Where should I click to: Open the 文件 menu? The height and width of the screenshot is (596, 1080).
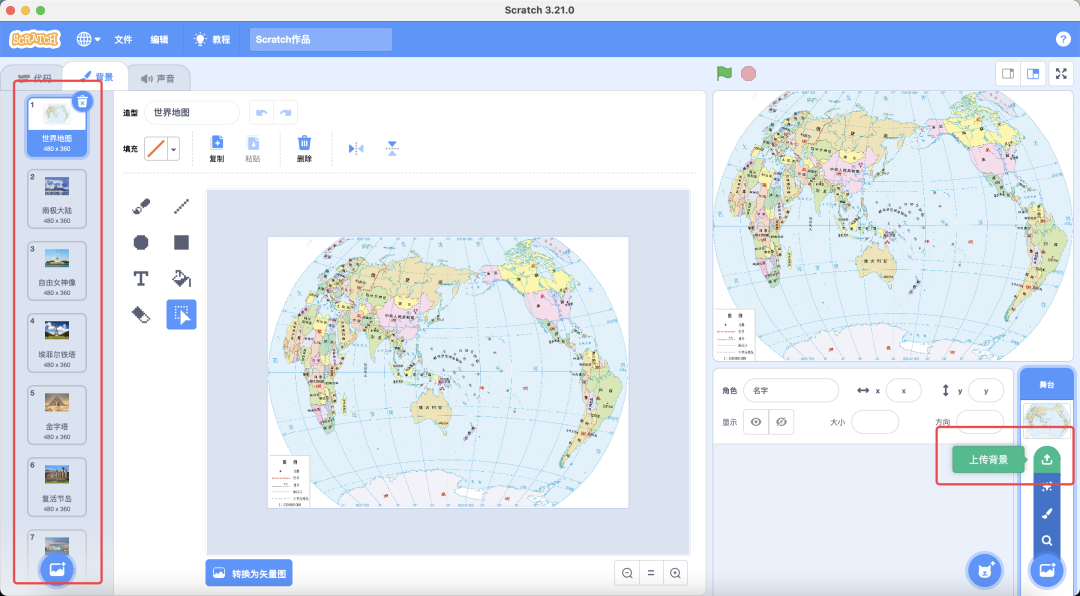coord(123,39)
